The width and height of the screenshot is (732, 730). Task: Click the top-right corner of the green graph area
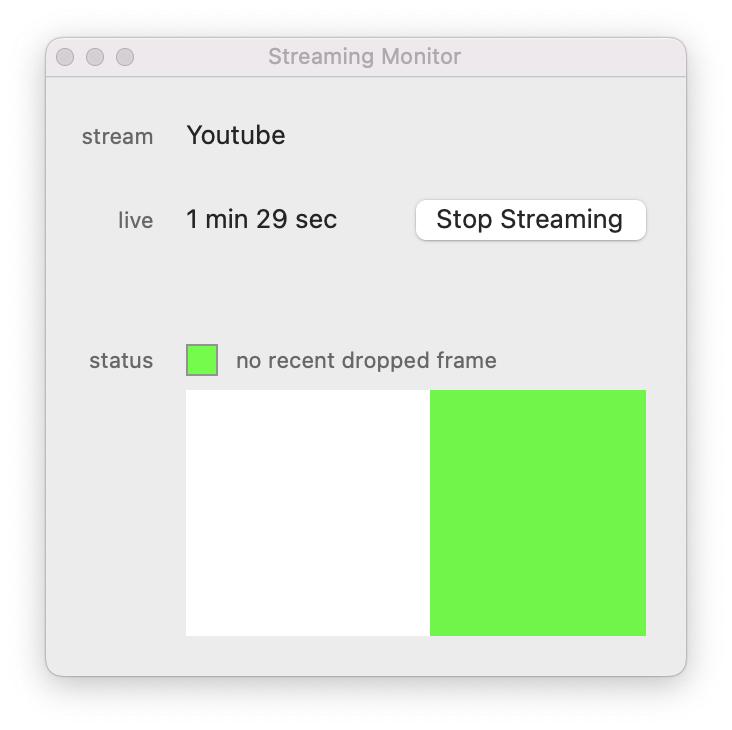click(641, 395)
